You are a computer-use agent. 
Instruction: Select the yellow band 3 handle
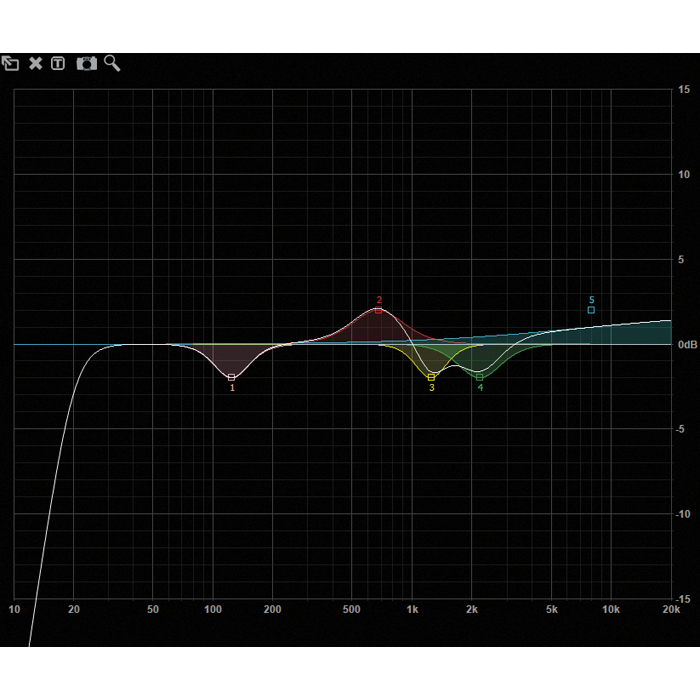tap(431, 377)
